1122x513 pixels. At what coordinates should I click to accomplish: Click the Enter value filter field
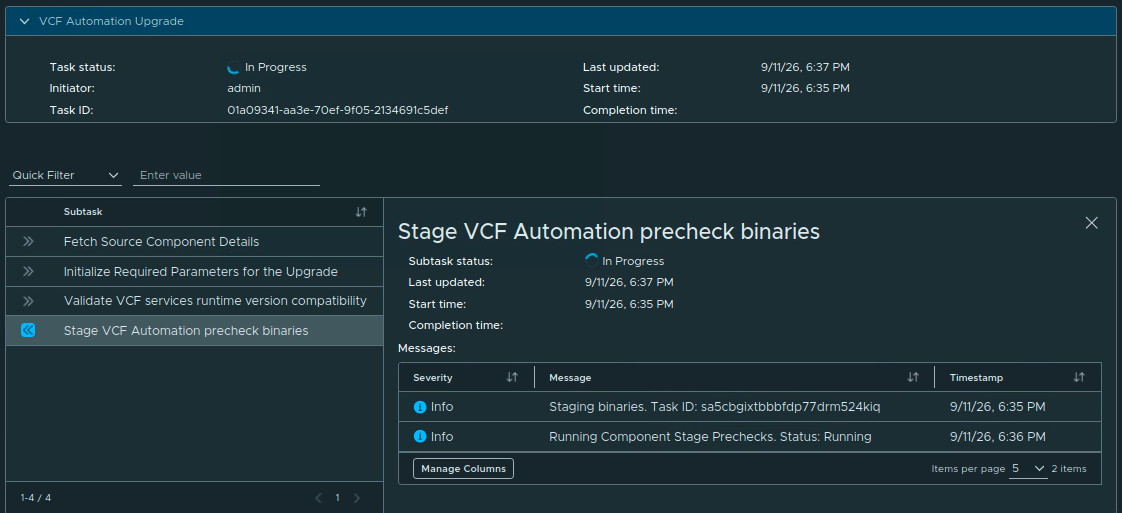click(x=226, y=175)
